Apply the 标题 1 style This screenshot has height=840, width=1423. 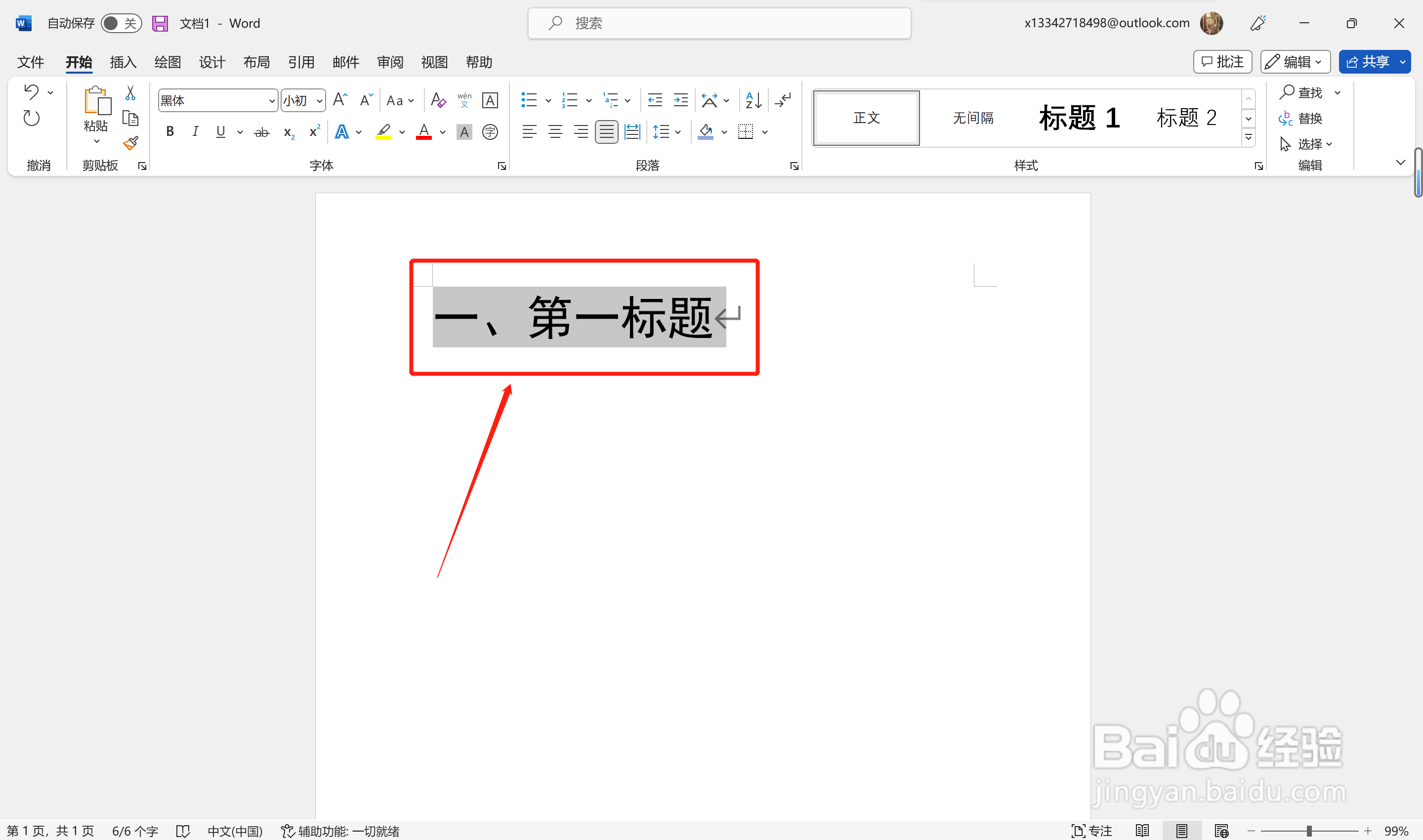pos(1079,118)
